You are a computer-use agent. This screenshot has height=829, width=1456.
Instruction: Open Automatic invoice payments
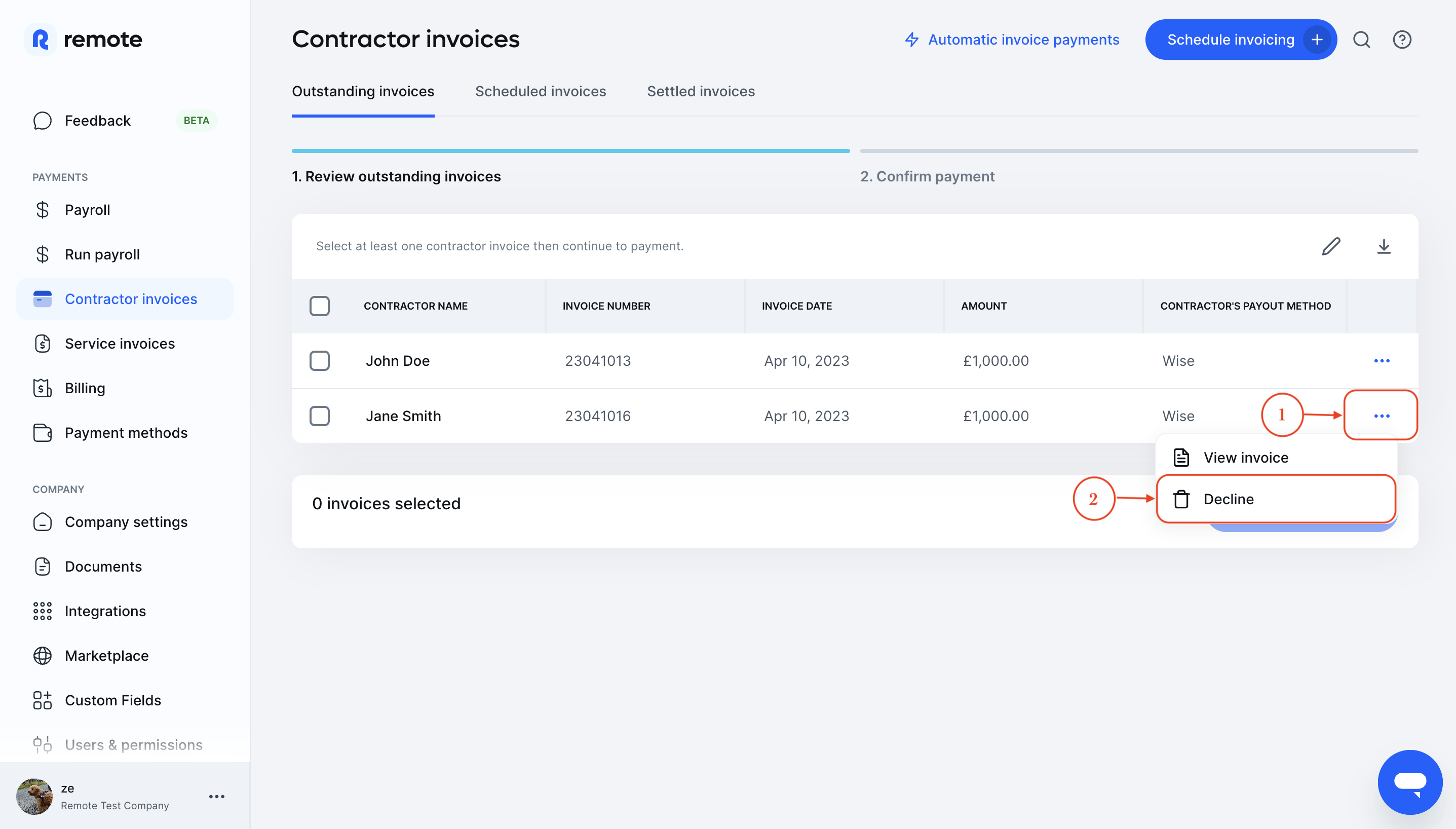pos(1023,40)
